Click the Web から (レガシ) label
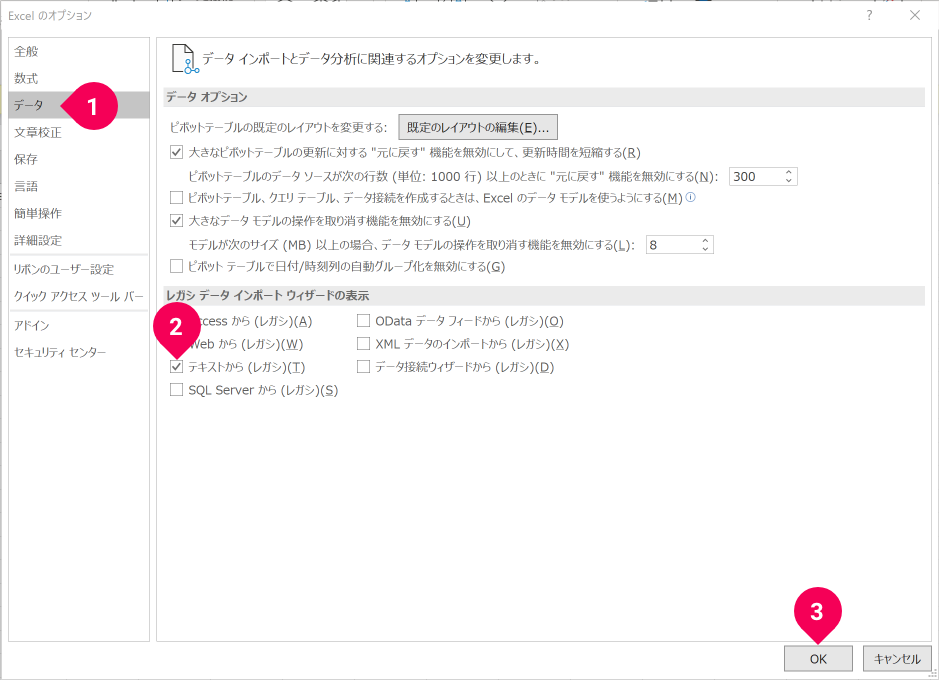This screenshot has height=680, width=939. pyautogui.click(x=246, y=344)
